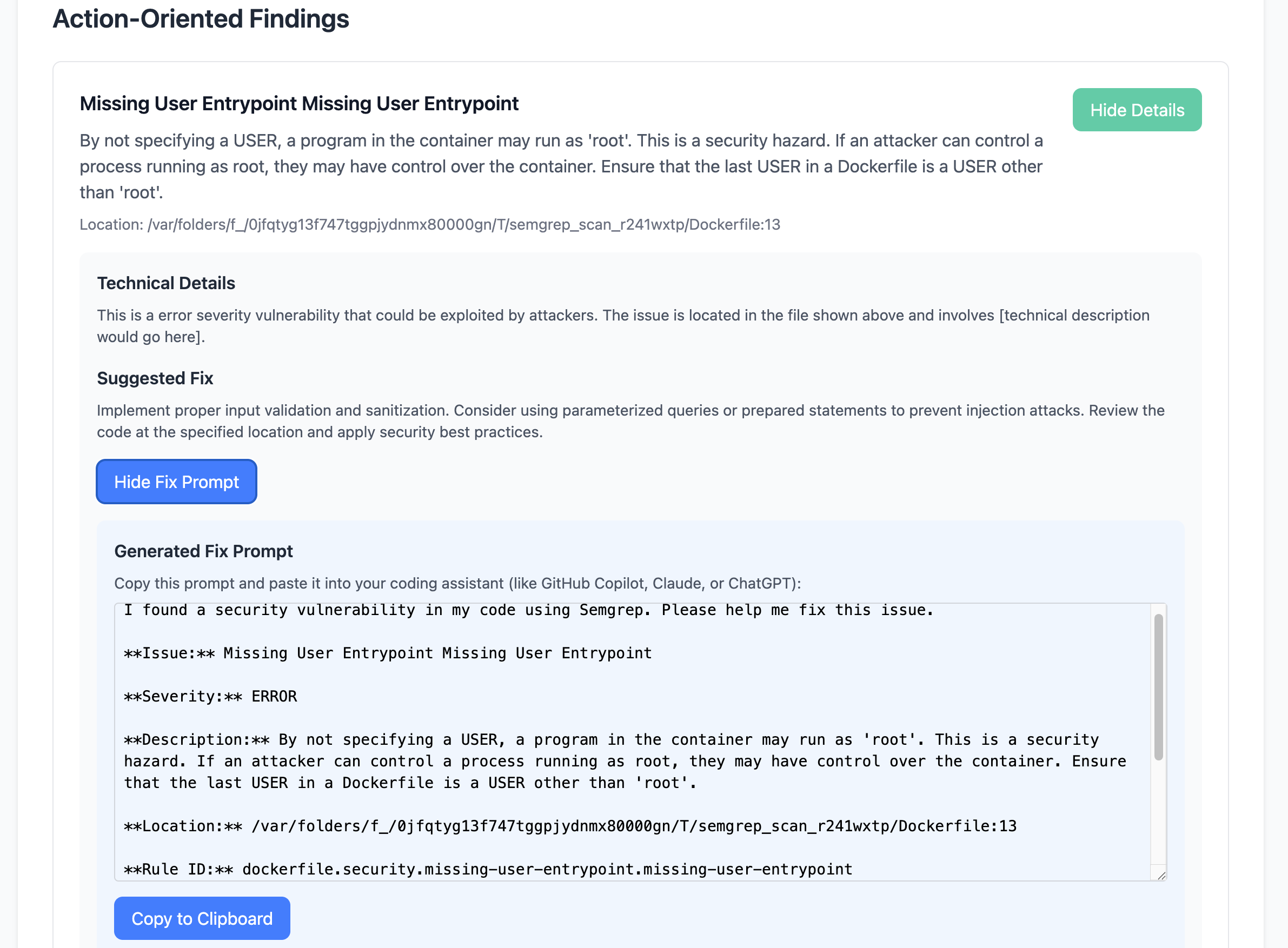1288x948 pixels.
Task: Place cursor on the Rule ID line
Action: [488, 870]
